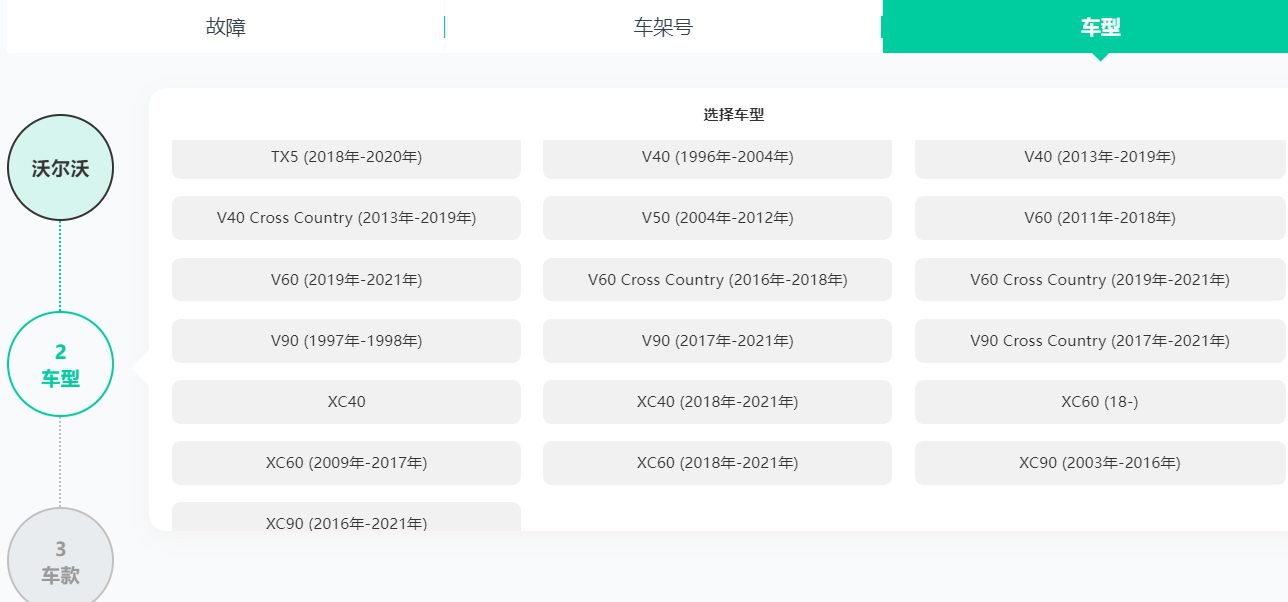Select V50 (2004年-2012年)
This screenshot has height=602, width=1288.
coord(716,218)
